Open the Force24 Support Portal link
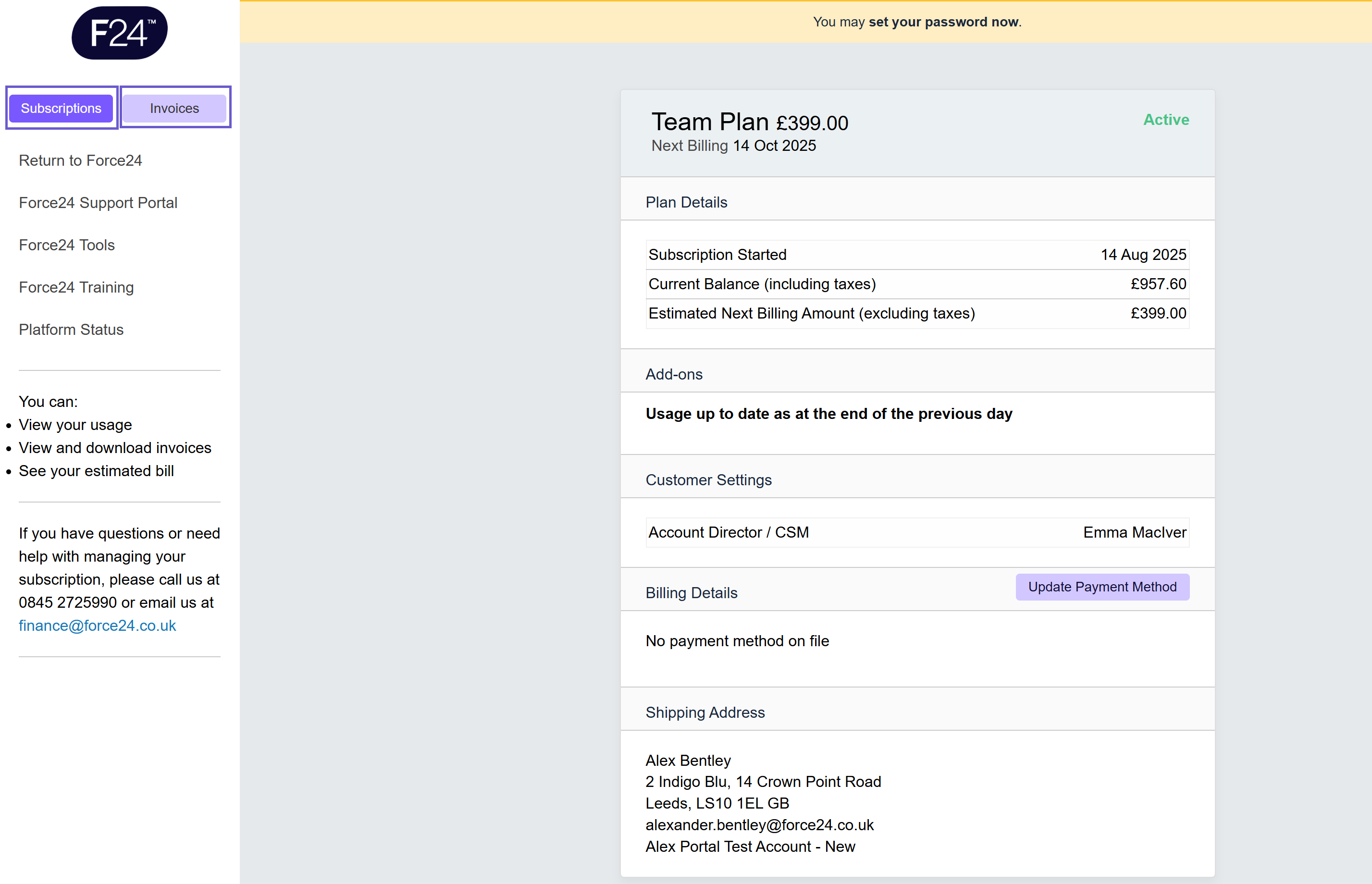Image resolution: width=1372 pixels, height=884 pixels. (98, 203)
